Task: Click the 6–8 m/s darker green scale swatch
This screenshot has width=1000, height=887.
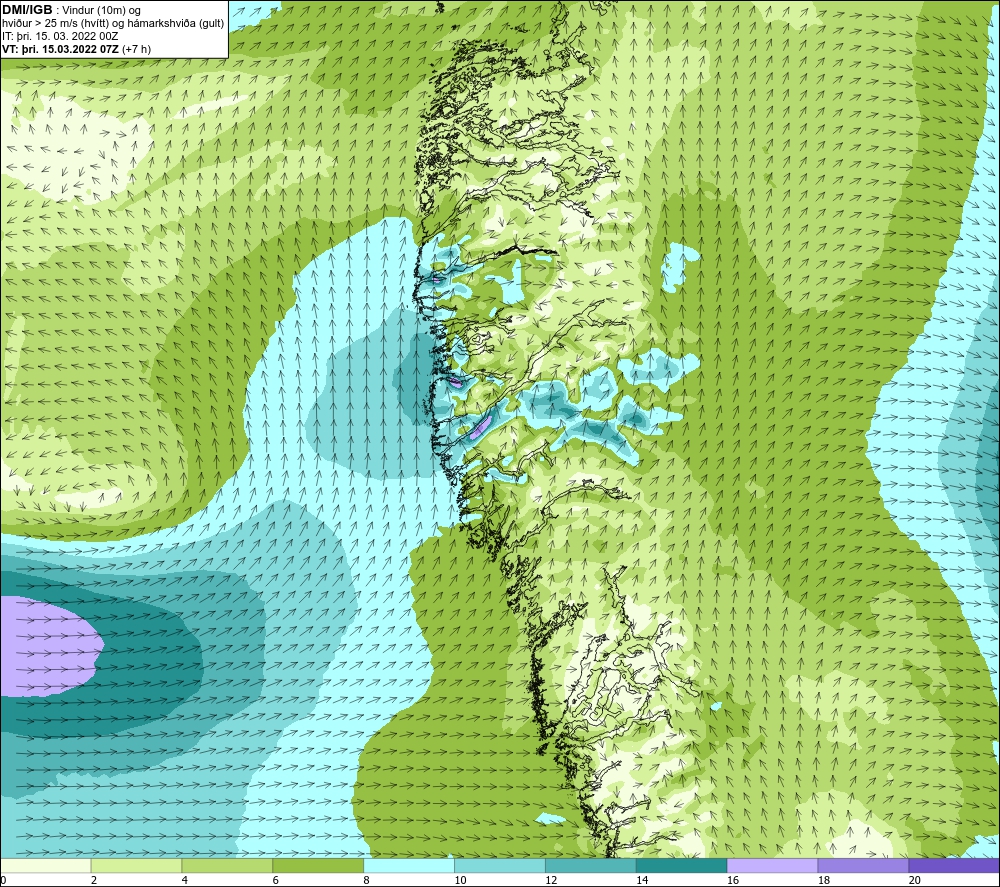Action: tap(318, 865)
